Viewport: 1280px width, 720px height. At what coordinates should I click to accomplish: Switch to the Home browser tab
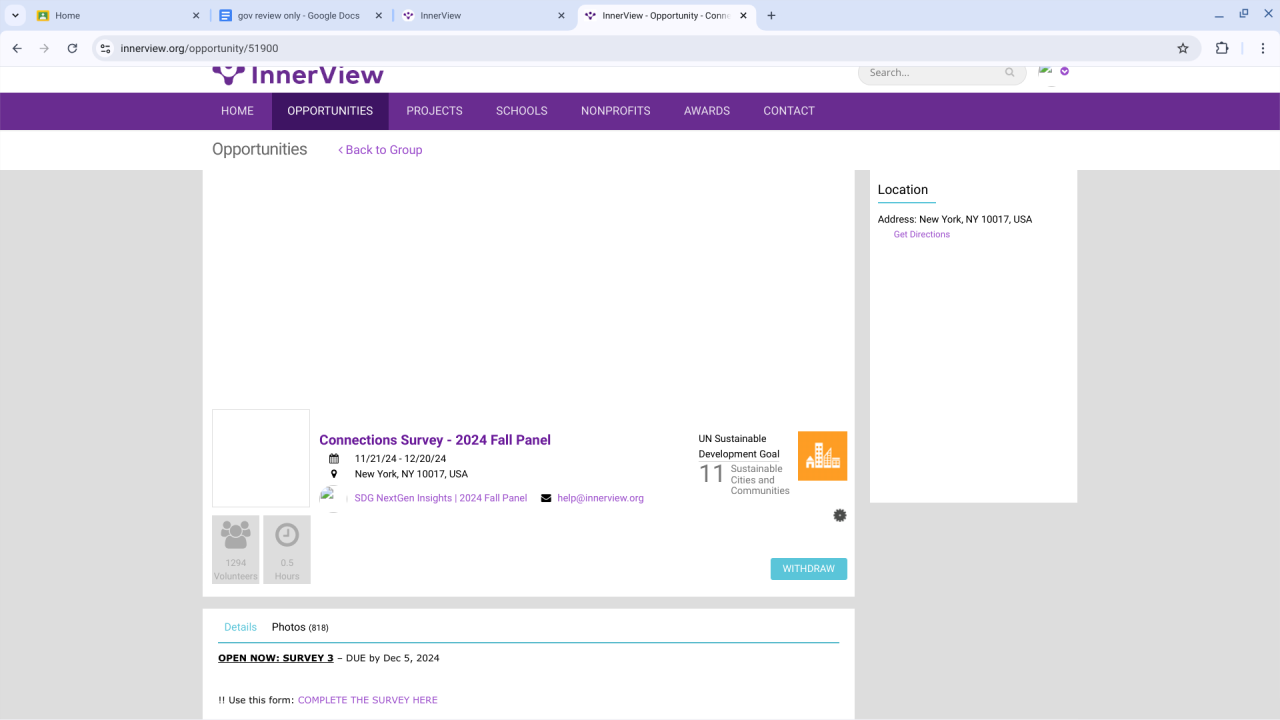(116, 16)
